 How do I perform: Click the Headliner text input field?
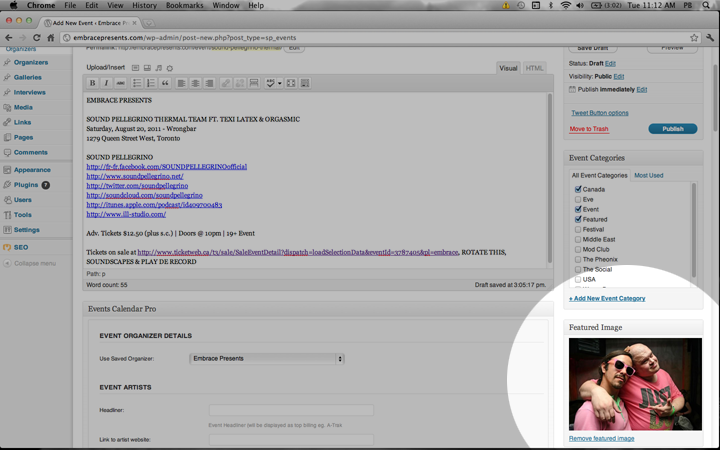click(291, 410)
